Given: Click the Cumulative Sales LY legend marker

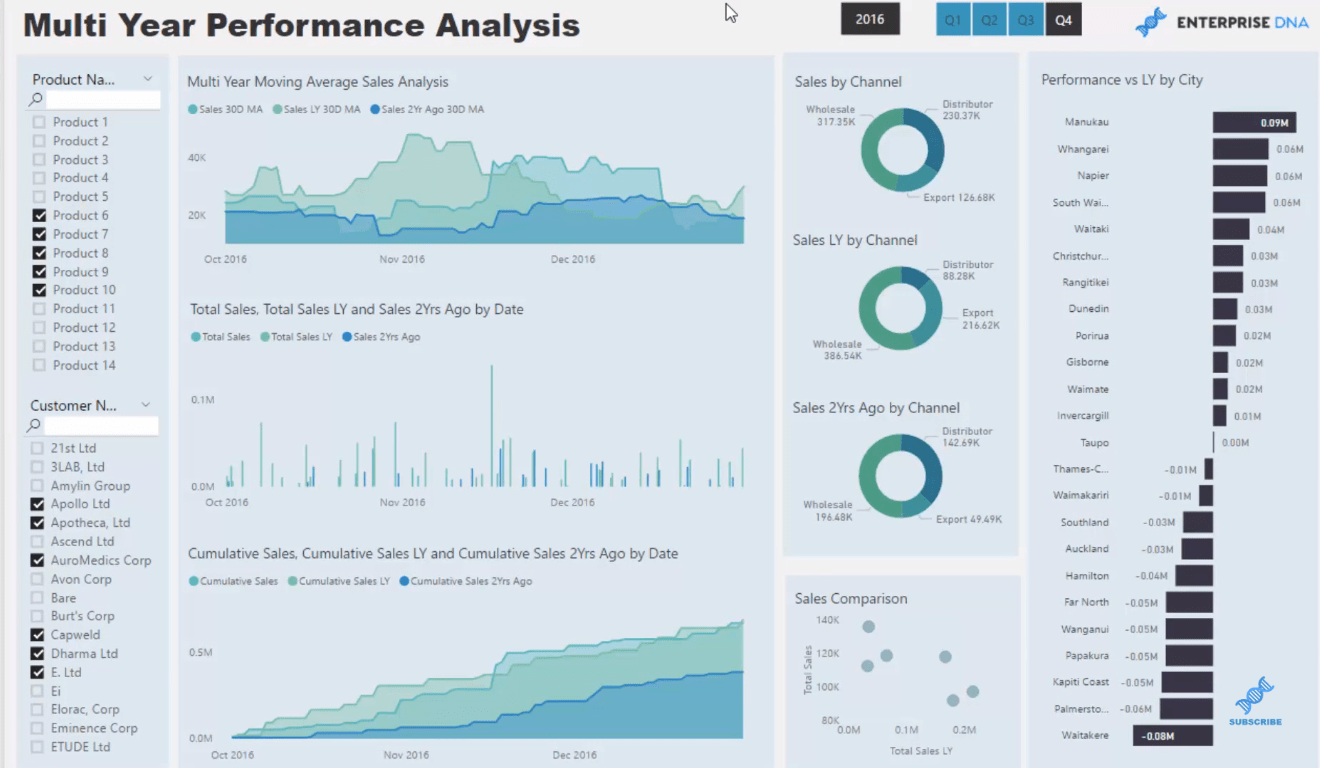Looking at the screenshot, I should [x=292, y=581].
